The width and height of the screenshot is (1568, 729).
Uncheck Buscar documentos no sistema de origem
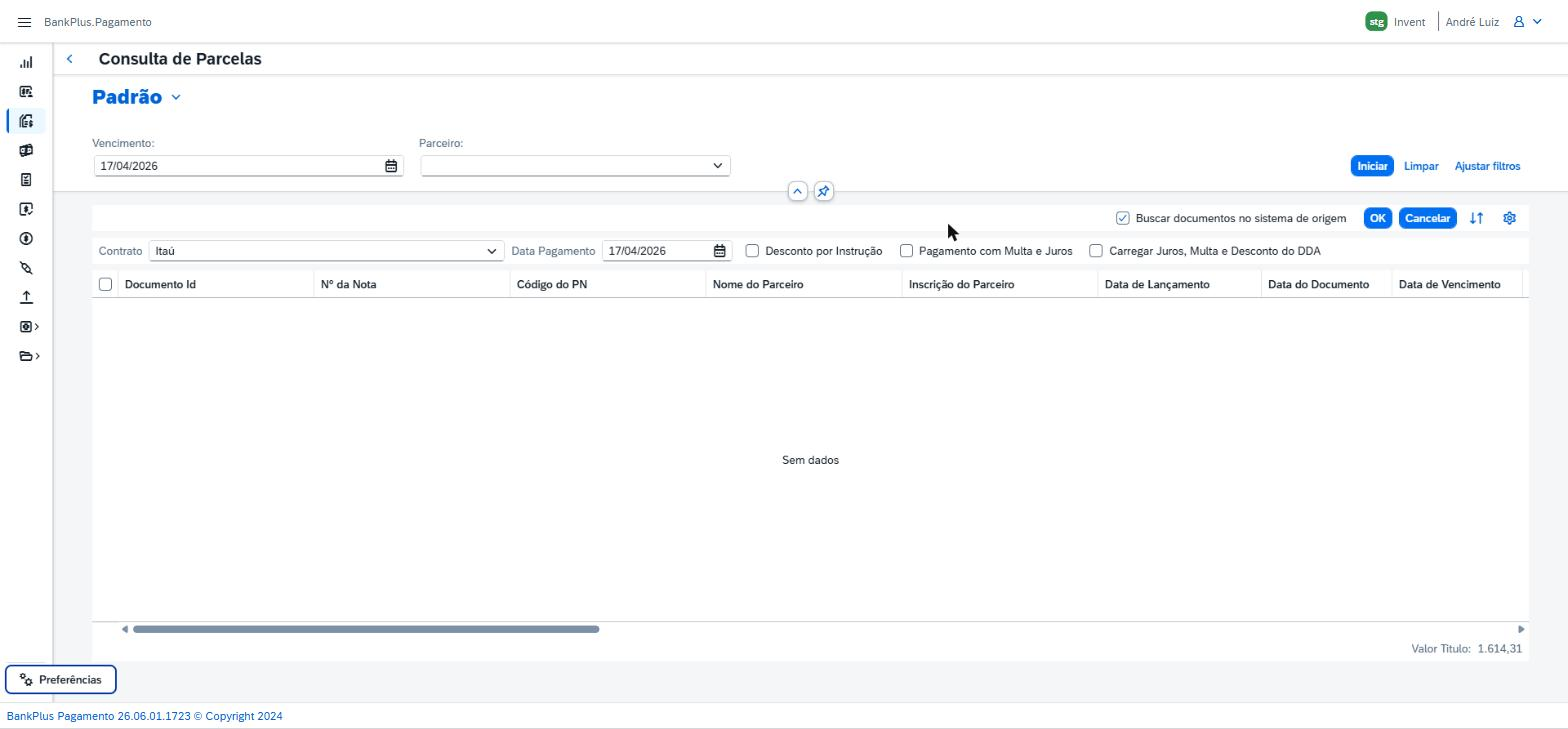[x=1123, y=218]
